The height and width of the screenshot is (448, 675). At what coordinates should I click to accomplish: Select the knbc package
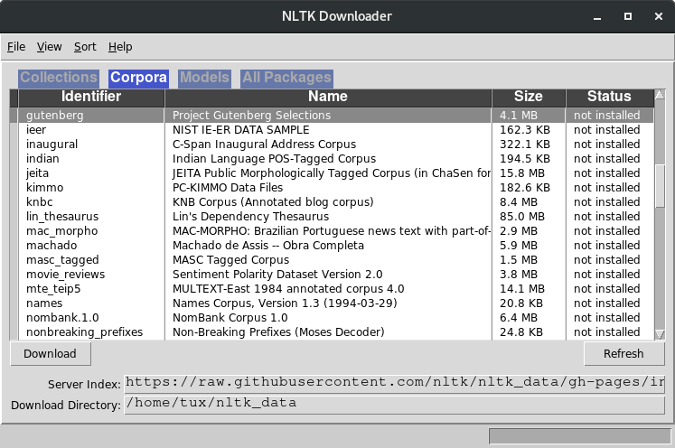[x=39, y=202]
